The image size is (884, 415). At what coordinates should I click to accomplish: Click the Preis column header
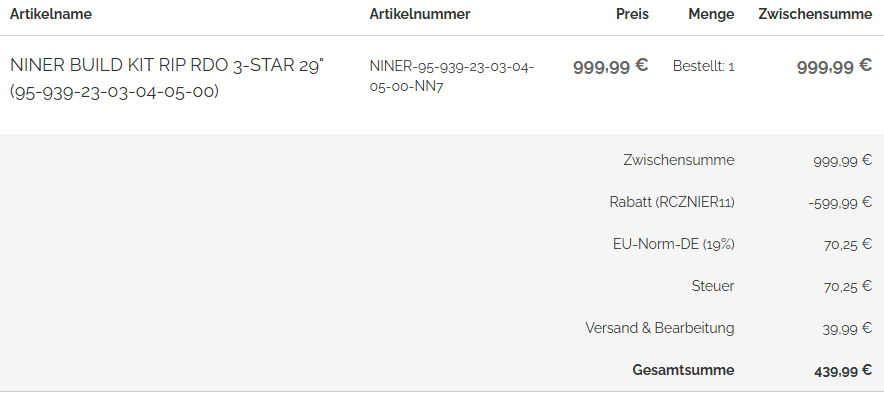tap(632, 14)
